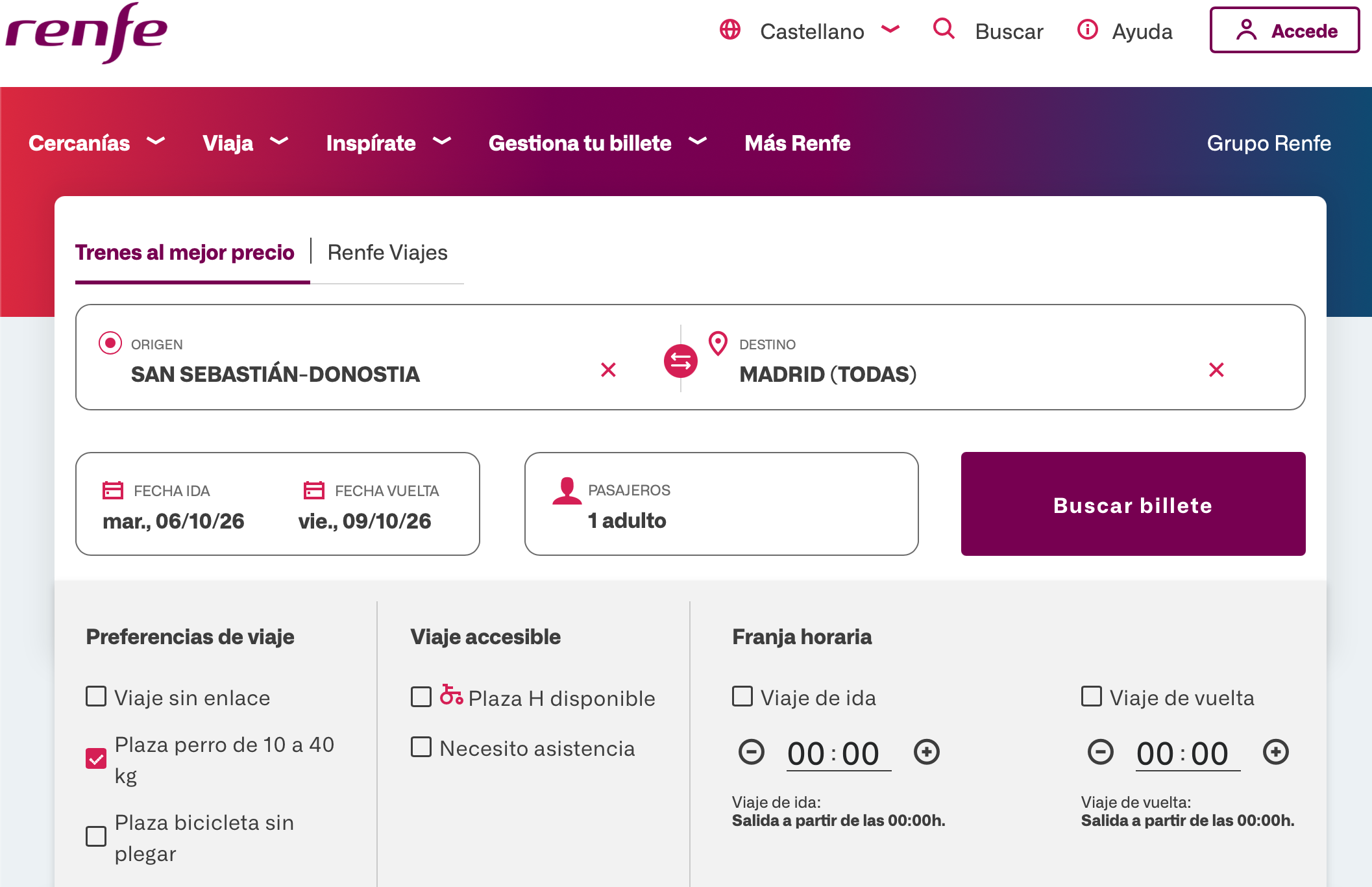The image size is (1372, 887).
Task: Select the Trenes al mejor precio tab
Action: (185, 253)
